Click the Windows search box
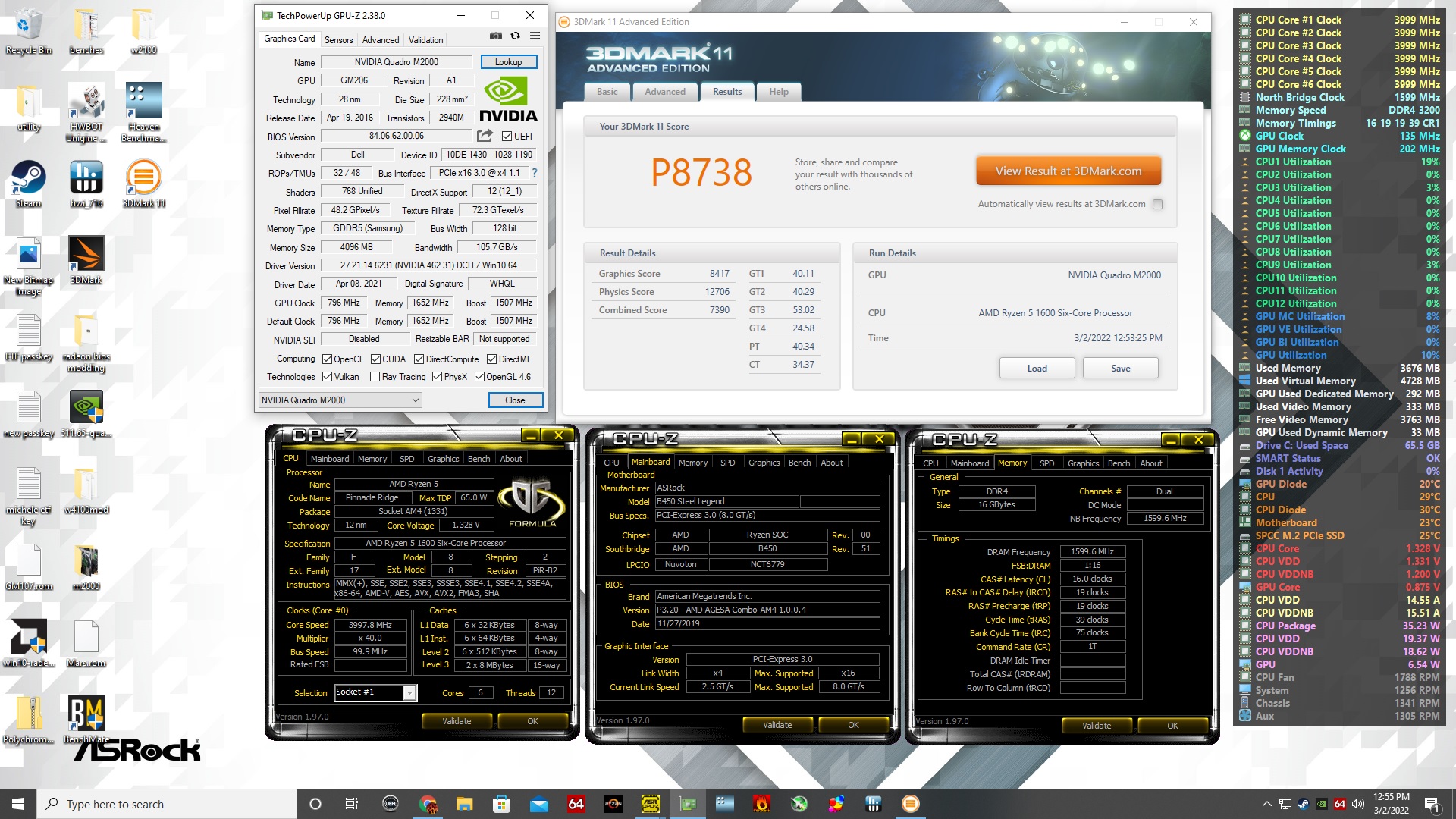Screen dimensions: 1456x819 167,804
